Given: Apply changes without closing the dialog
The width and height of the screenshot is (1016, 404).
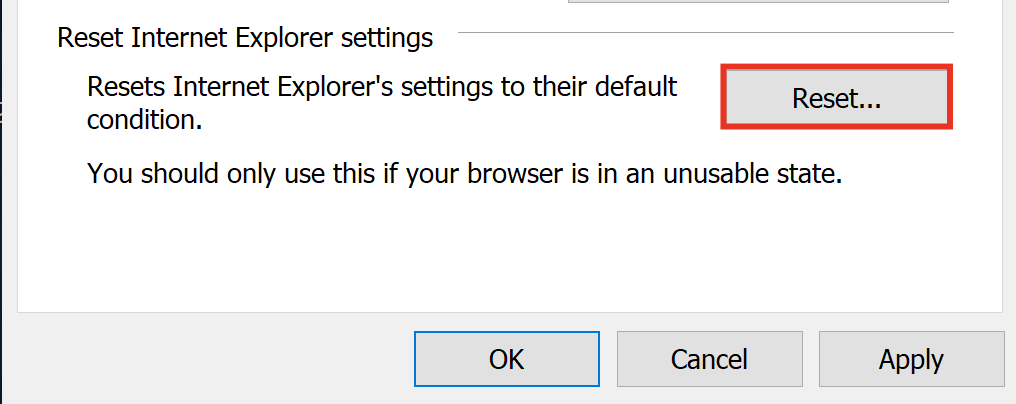Looking at the screenshot, I should (911, 359).
